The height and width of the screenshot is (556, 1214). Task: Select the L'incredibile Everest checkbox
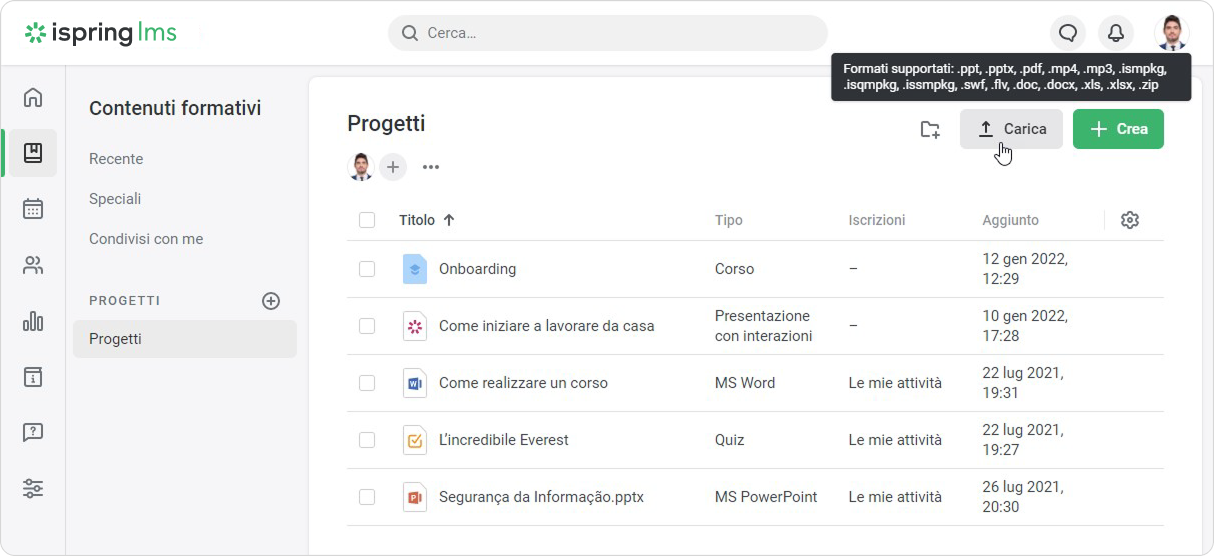pos(367,440)
